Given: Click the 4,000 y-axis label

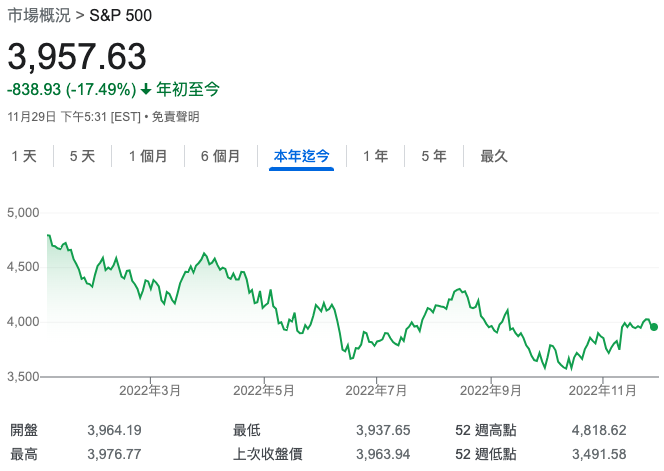Looking at the screenshot, I should pos(23,322).
